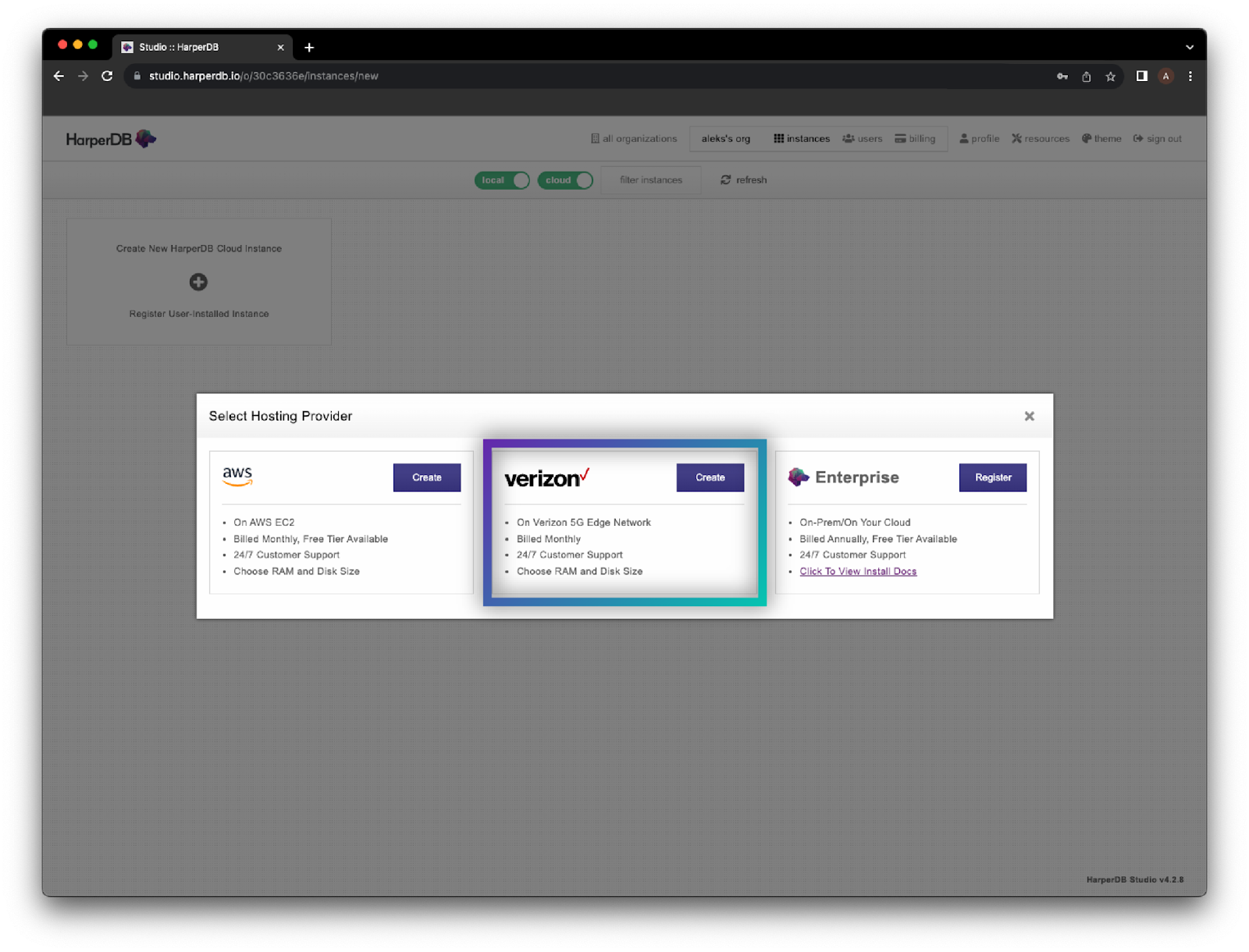Click the Select Hosting Provider title
This screenshot has width=1249, height=952.
[x=280, y=416]
